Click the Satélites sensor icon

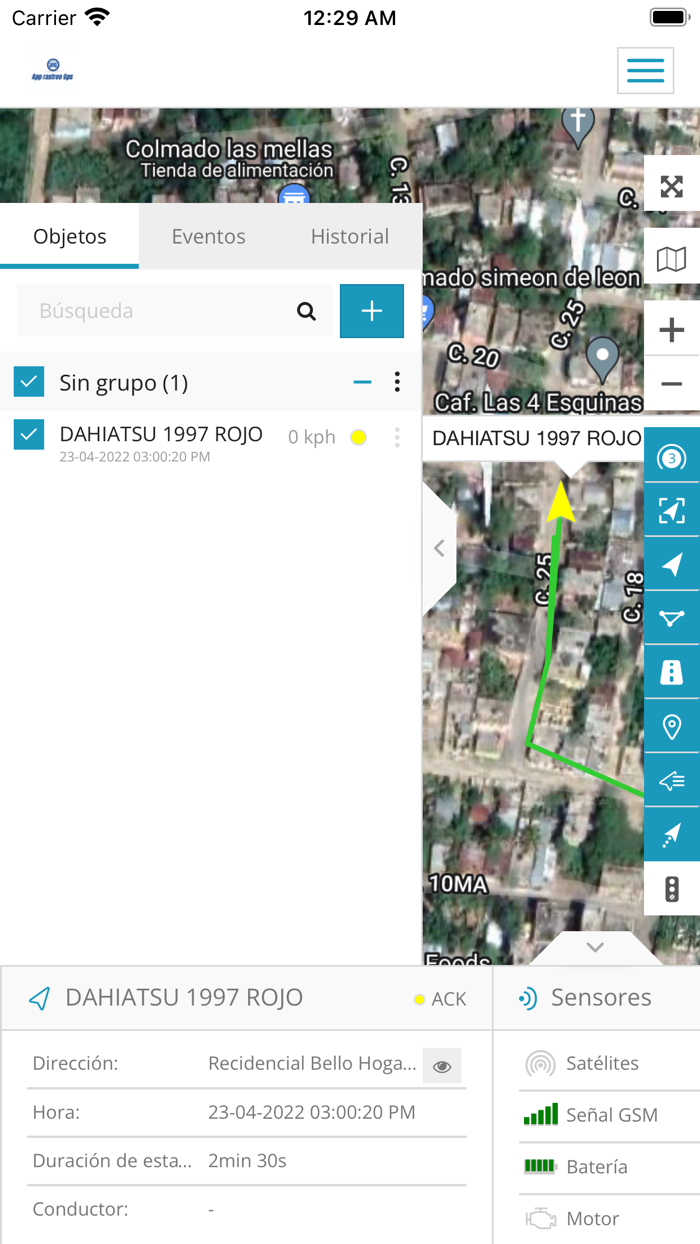click(541, 1063)
